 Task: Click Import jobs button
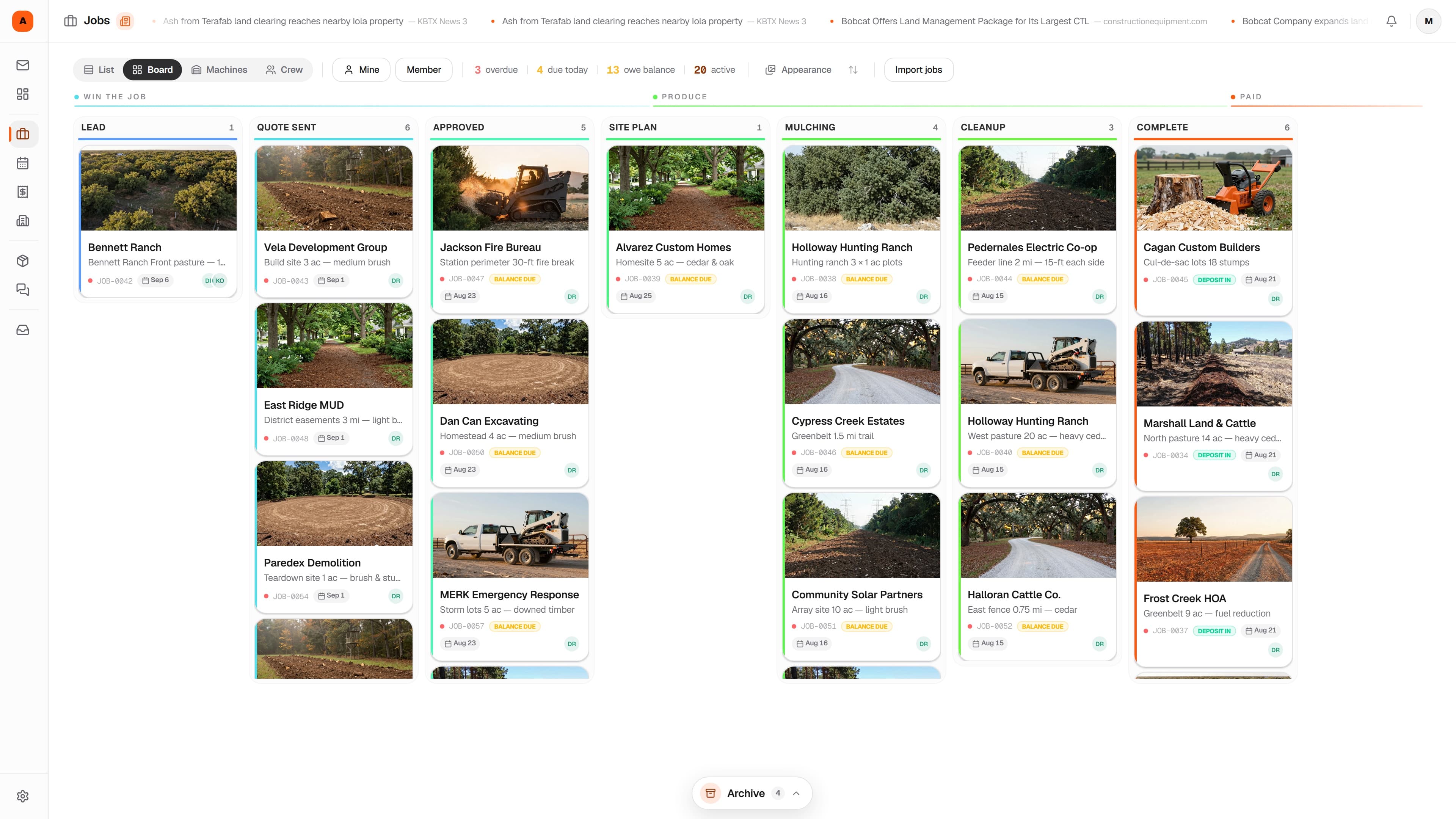click(x=918, y=69)
